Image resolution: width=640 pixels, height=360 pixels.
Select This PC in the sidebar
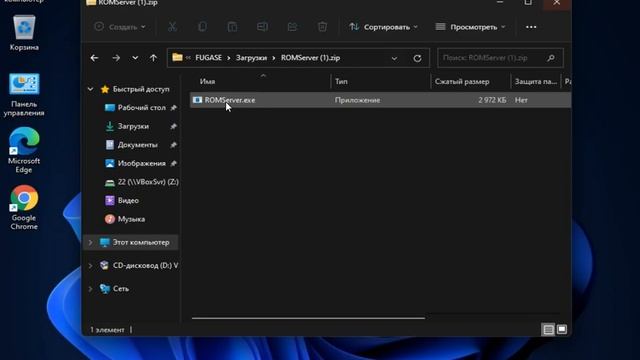[140, 242]
